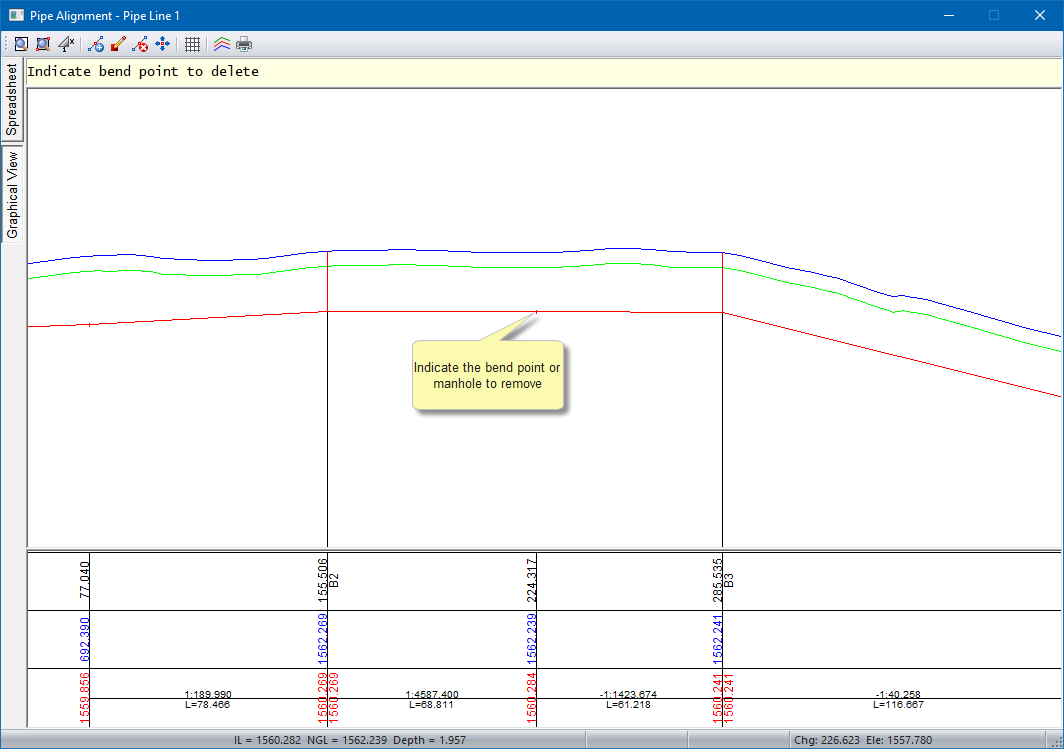The width and height of the screenshot is (1064, 749).
Task: Switch to the Graphical View tab
Action: click(x=12, y=195)
